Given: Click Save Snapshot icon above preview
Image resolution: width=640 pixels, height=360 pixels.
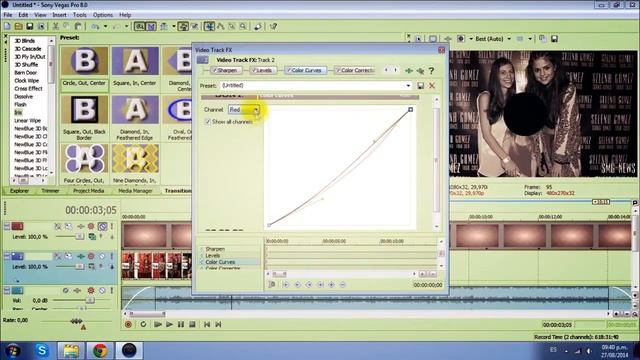Looking at the screenshot, I should coord(554,39).
